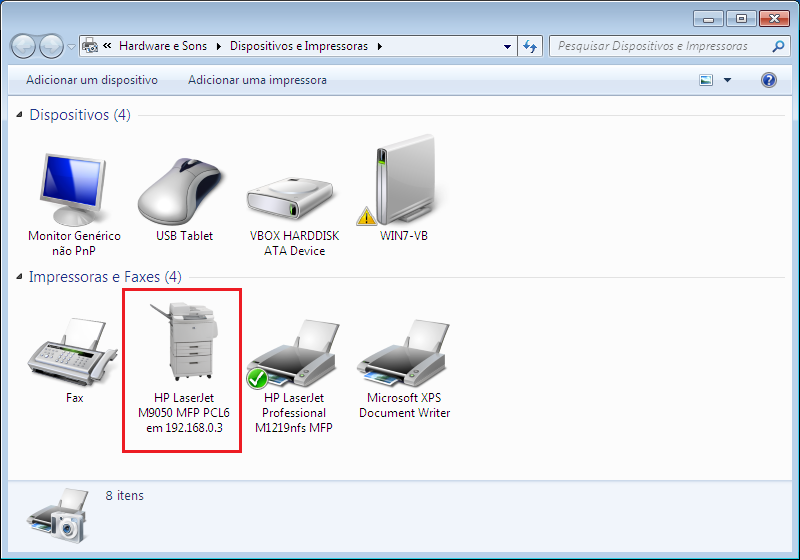Viewport: 800px width, 560px height.
Task: Click the Forward navigation arrow
Action: click(51, 46)
